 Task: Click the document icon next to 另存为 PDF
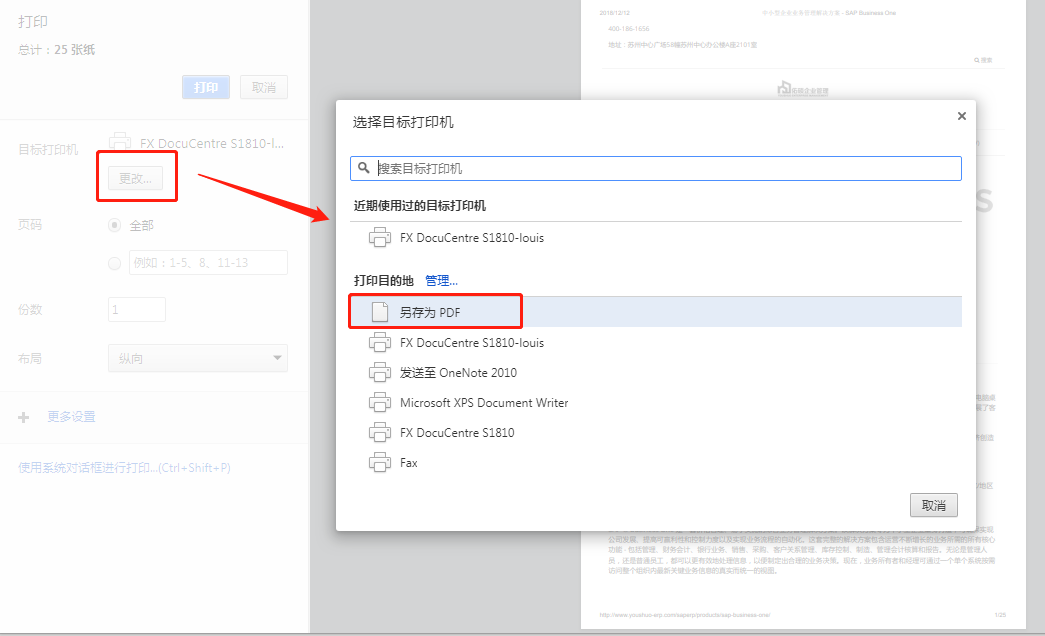(x=380, y=312)
